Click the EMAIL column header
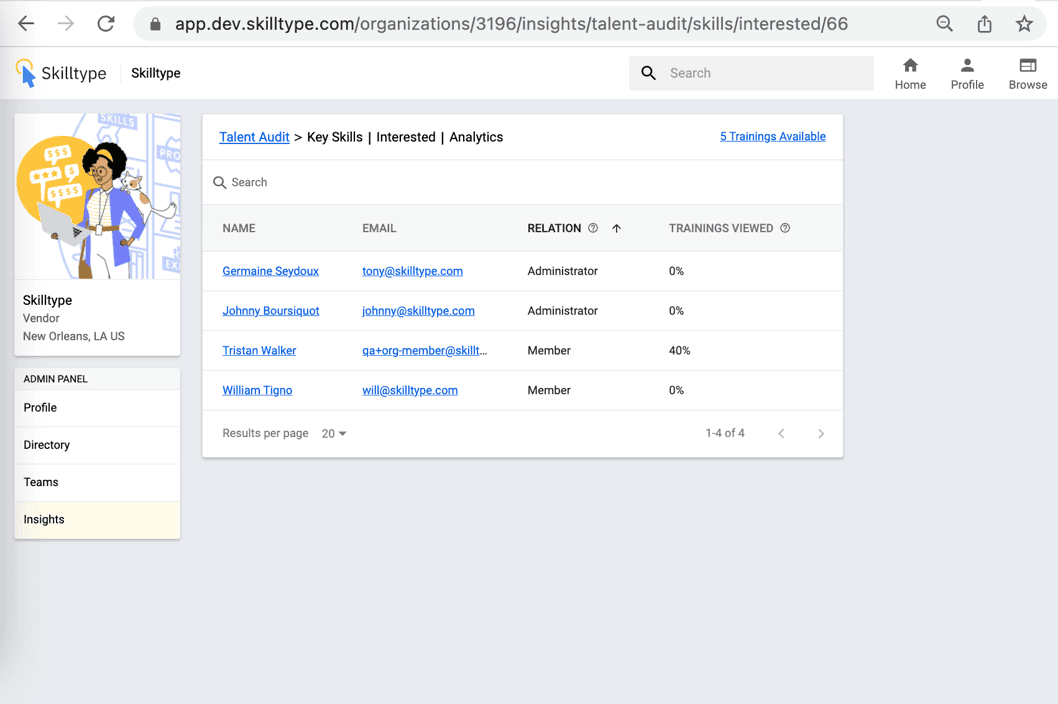The height and width of the screenshot is (704, 1058). [379, 228]
